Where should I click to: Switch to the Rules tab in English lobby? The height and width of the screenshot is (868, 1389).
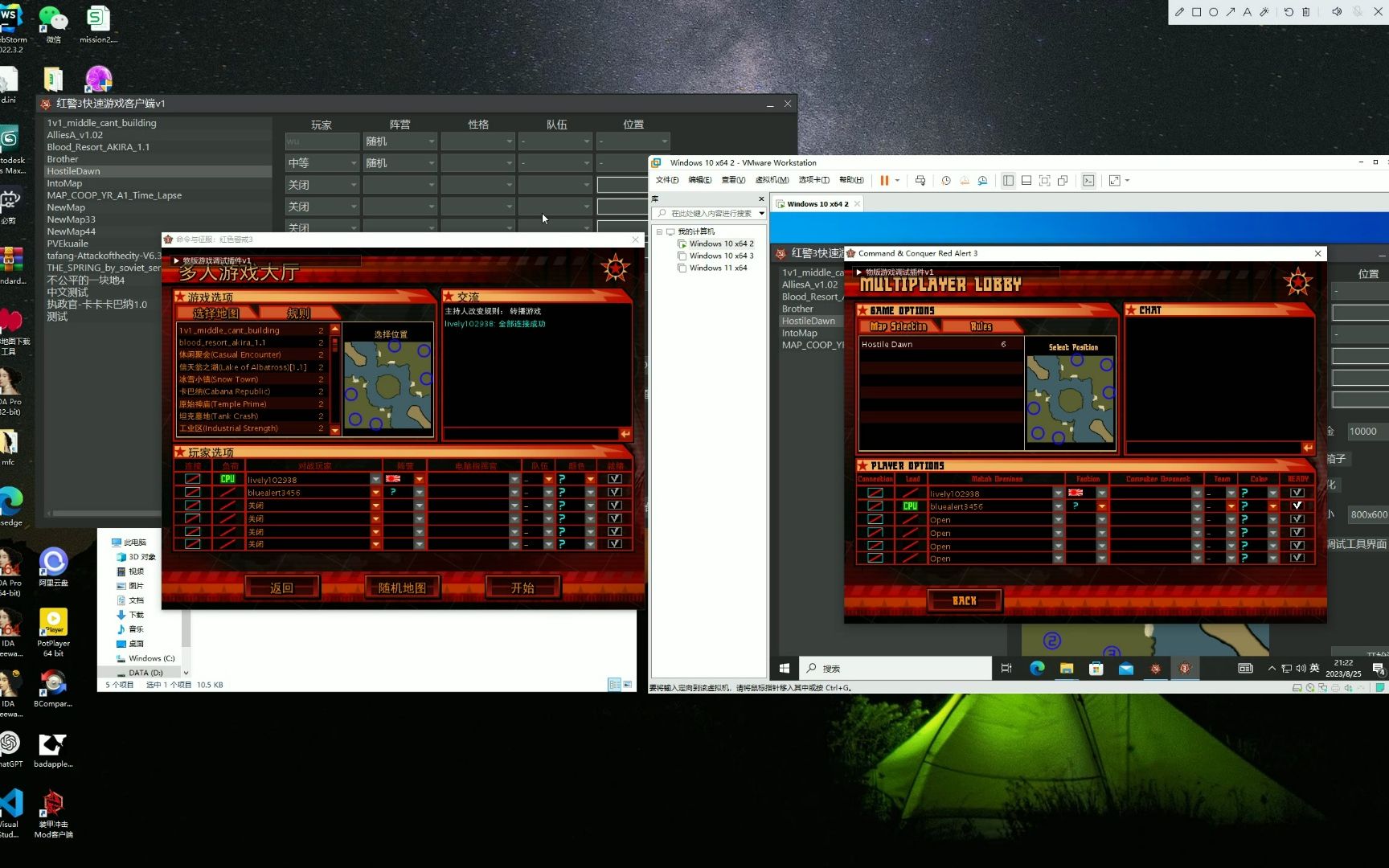(981, 326)
